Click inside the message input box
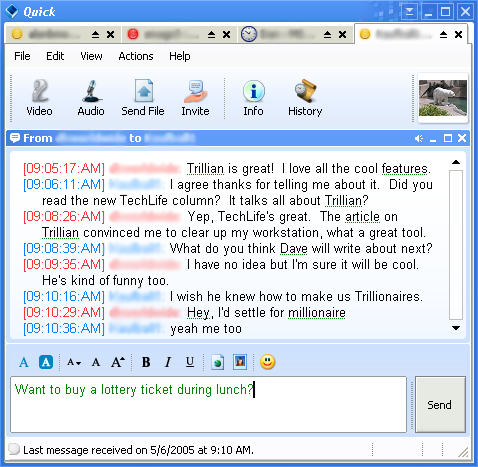 pos(209,405)
